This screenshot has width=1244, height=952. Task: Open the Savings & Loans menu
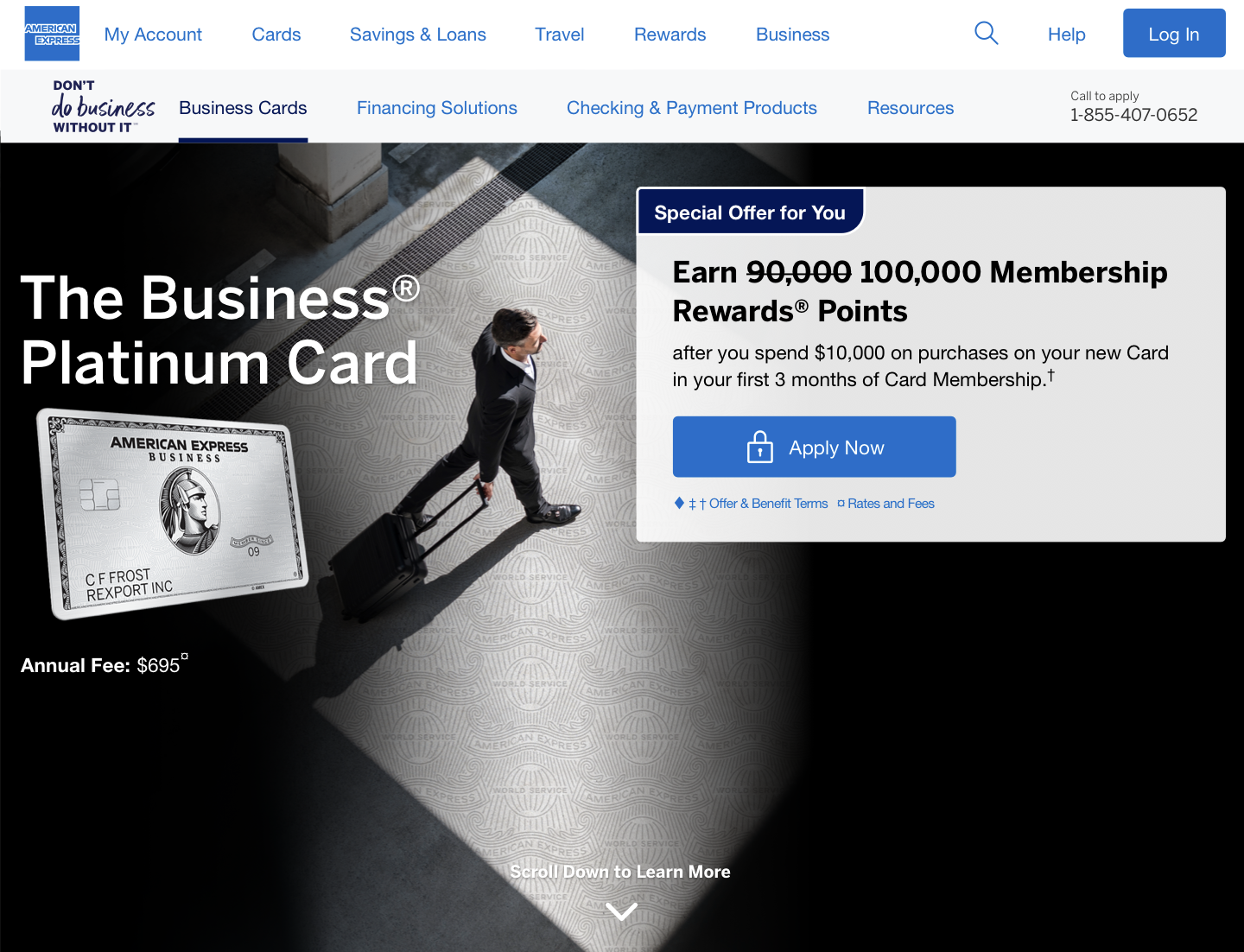[x=418, y=35]
